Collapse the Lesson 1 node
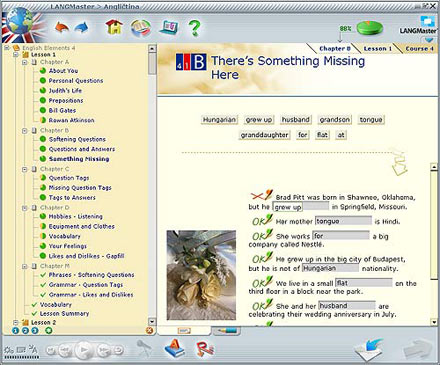Viewport: 440px width, 365px height. tap(15, 54)
